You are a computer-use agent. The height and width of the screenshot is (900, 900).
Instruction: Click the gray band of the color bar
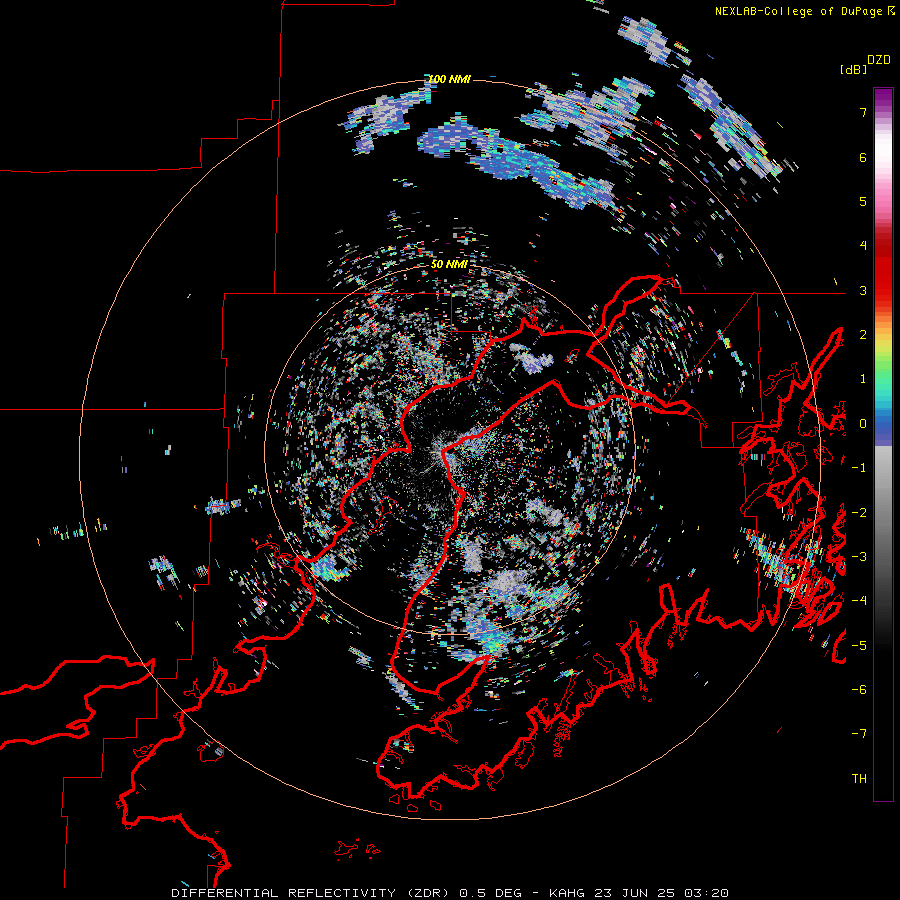click(883, 505)
